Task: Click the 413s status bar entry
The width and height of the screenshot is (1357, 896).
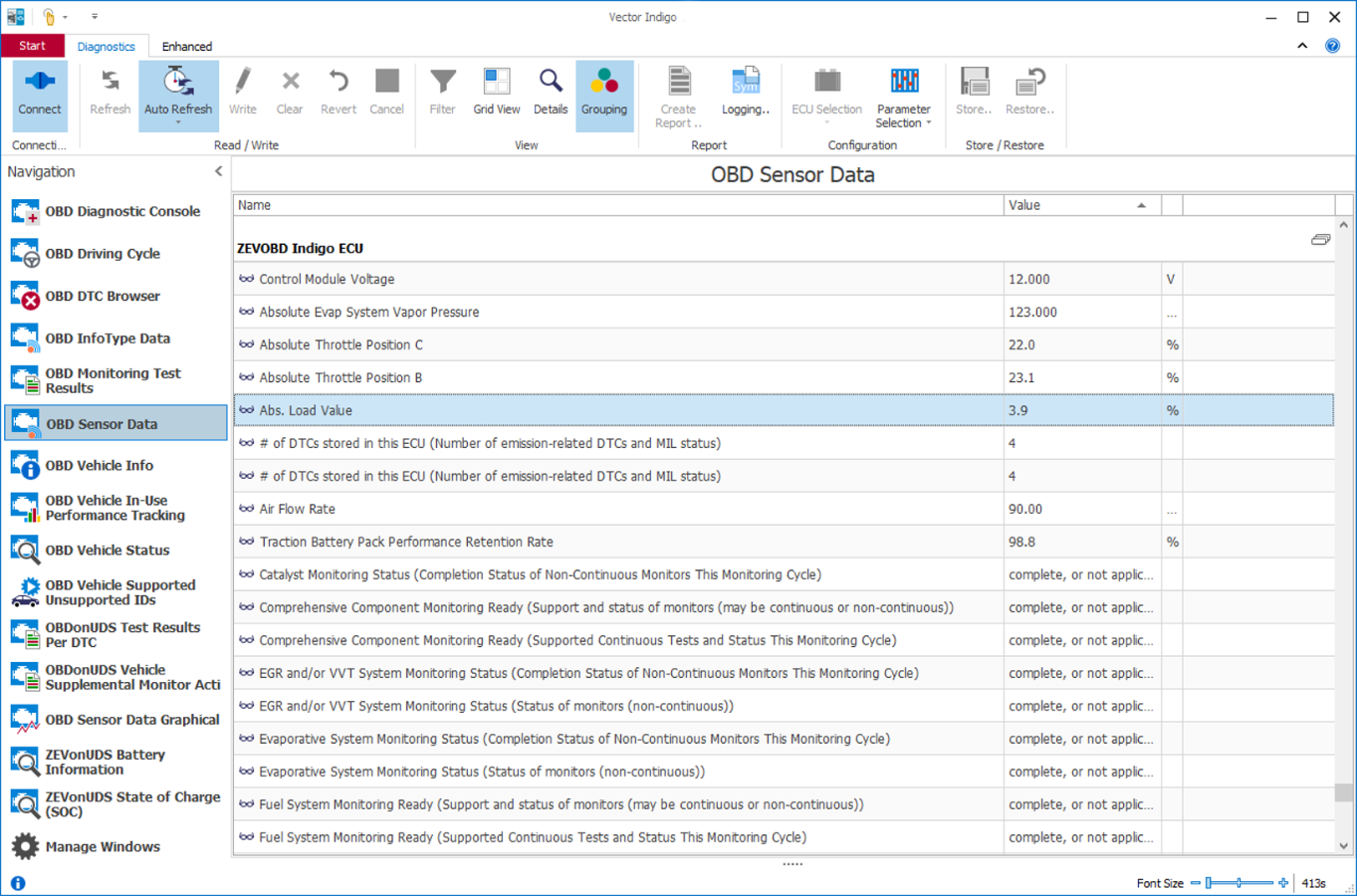Action: click(1313, 883)
